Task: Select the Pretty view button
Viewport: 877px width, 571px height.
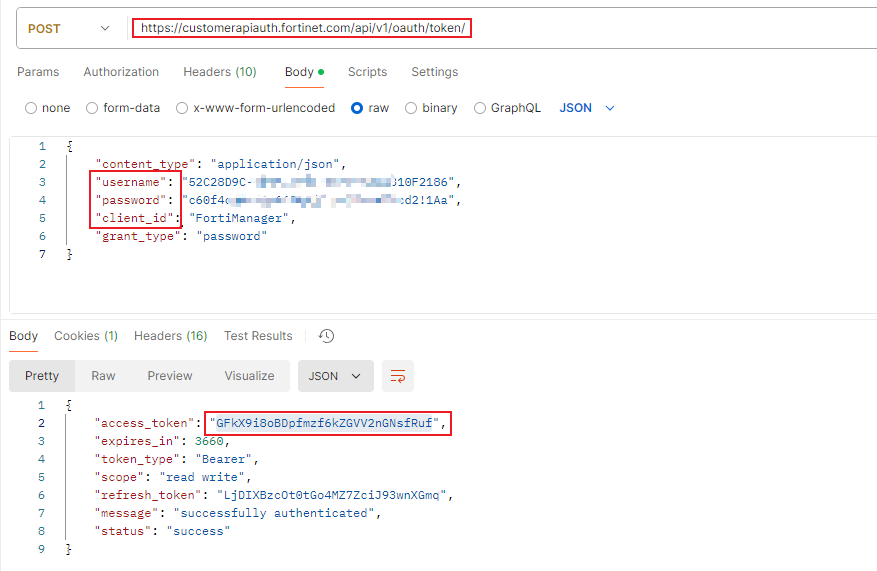Action: pyautogui.click(x=42, y=376)
